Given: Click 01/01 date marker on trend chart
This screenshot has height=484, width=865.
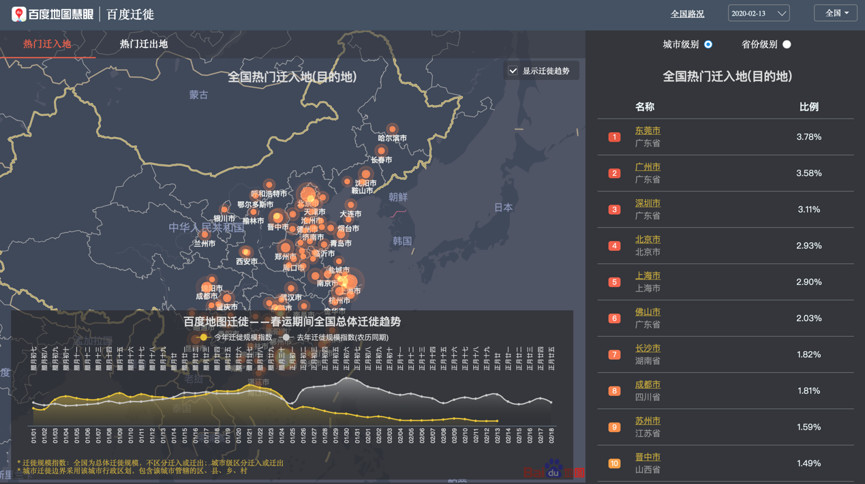Looking at the screenshot, I should point(34,435).
